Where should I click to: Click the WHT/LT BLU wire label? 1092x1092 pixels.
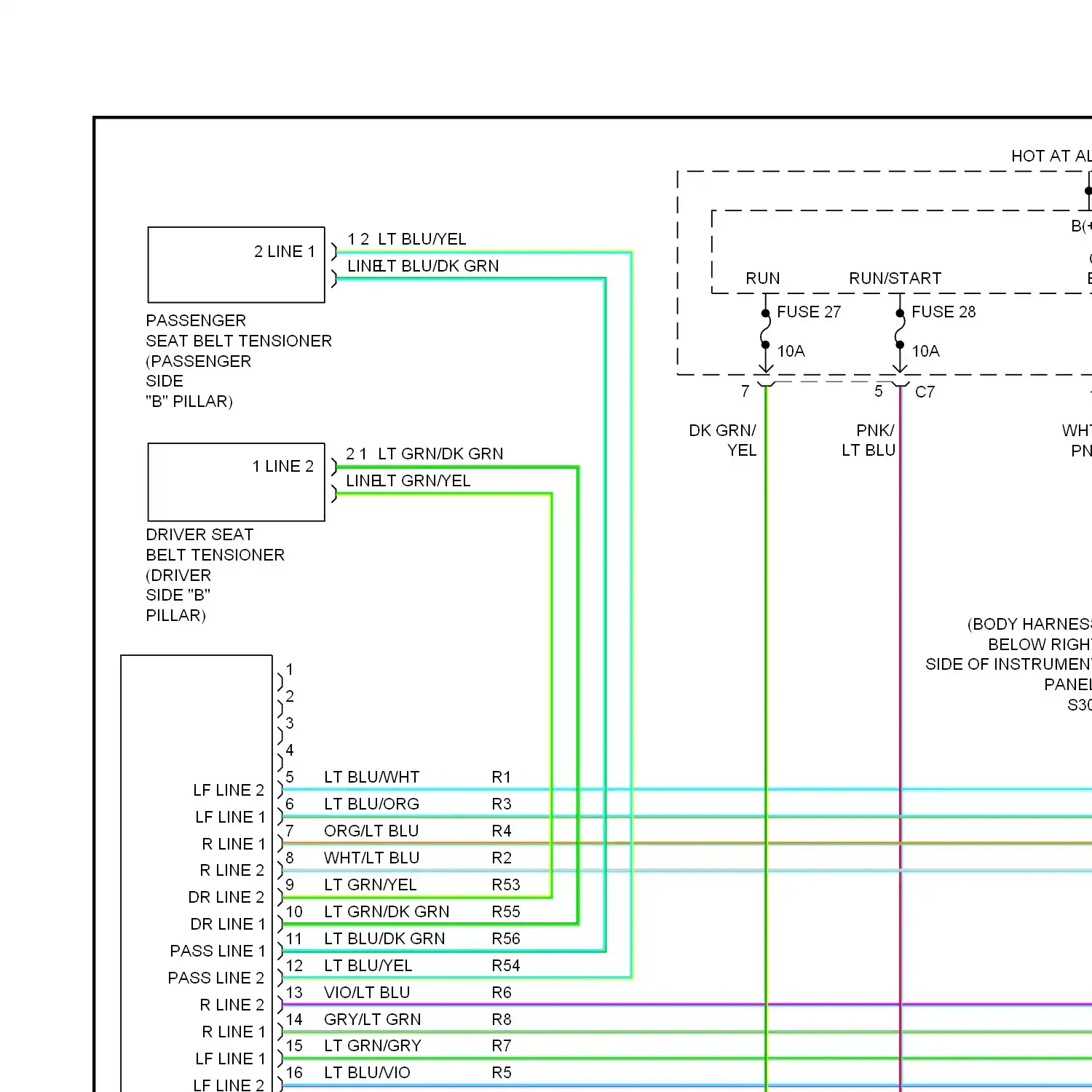(x=372, y=858)
